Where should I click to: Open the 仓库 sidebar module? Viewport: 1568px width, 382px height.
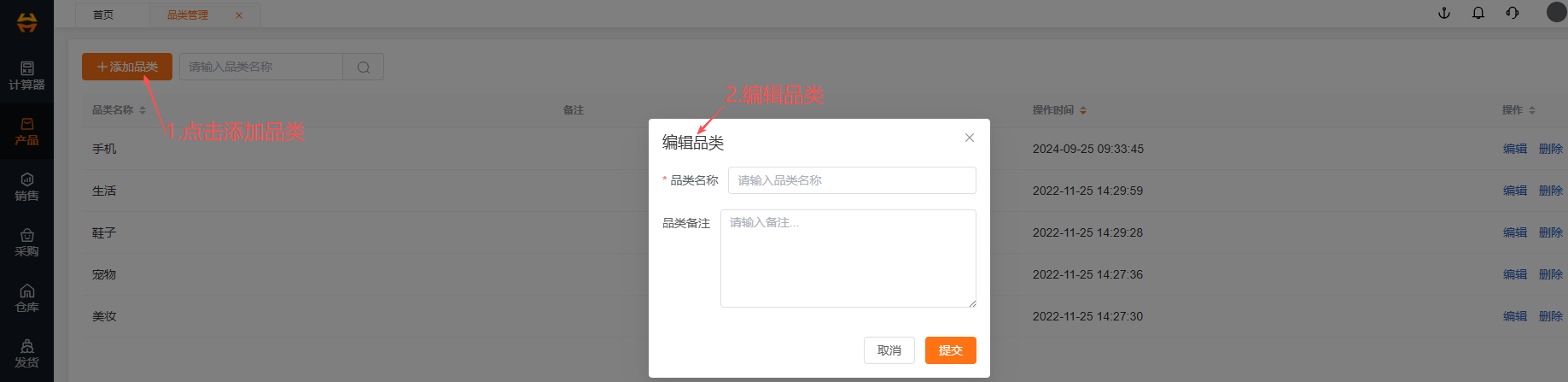click(26, 297)
